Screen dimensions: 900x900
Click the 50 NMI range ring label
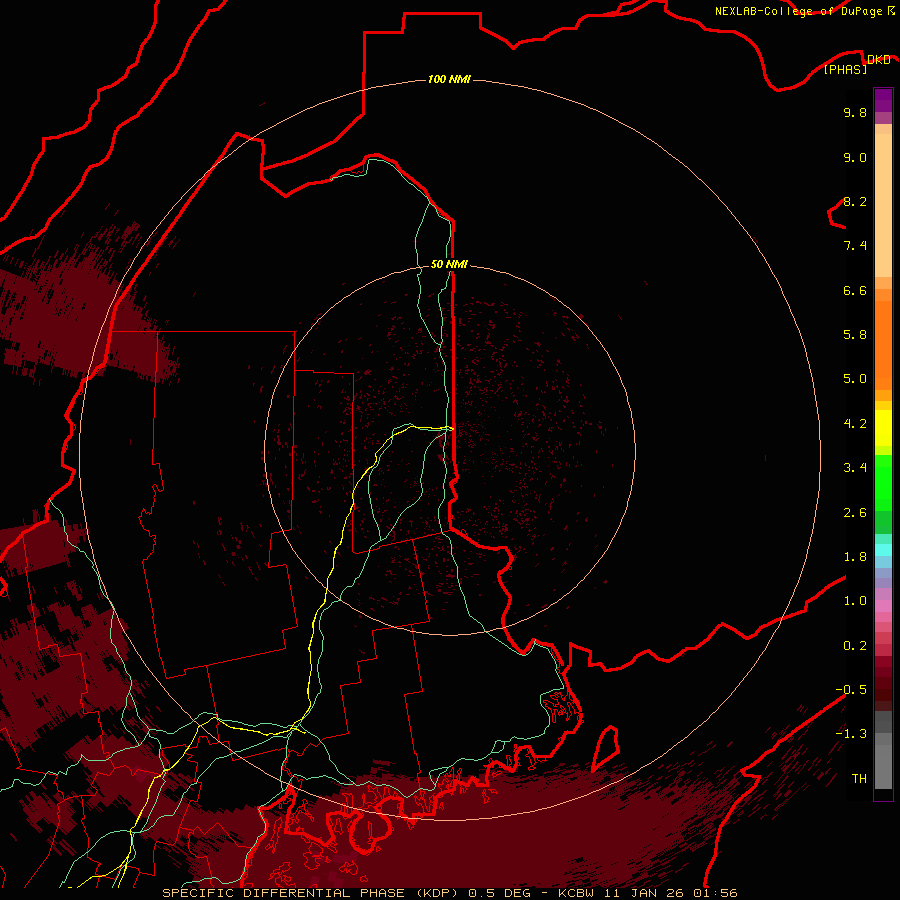[x=449, y=264]
